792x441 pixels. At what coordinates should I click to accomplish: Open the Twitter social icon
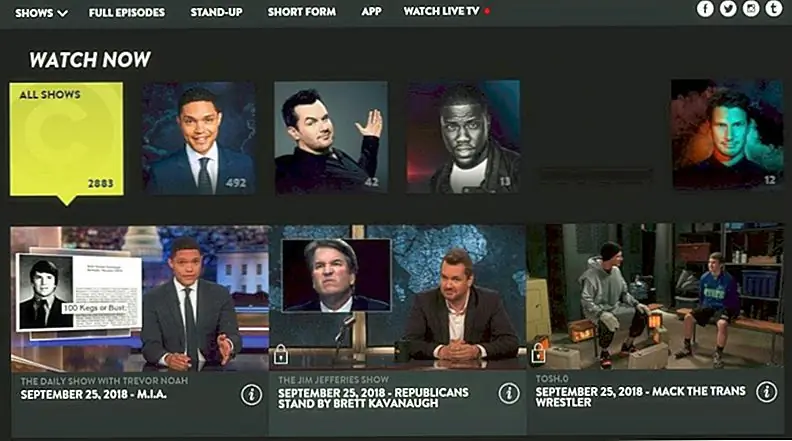click(728, 9)
